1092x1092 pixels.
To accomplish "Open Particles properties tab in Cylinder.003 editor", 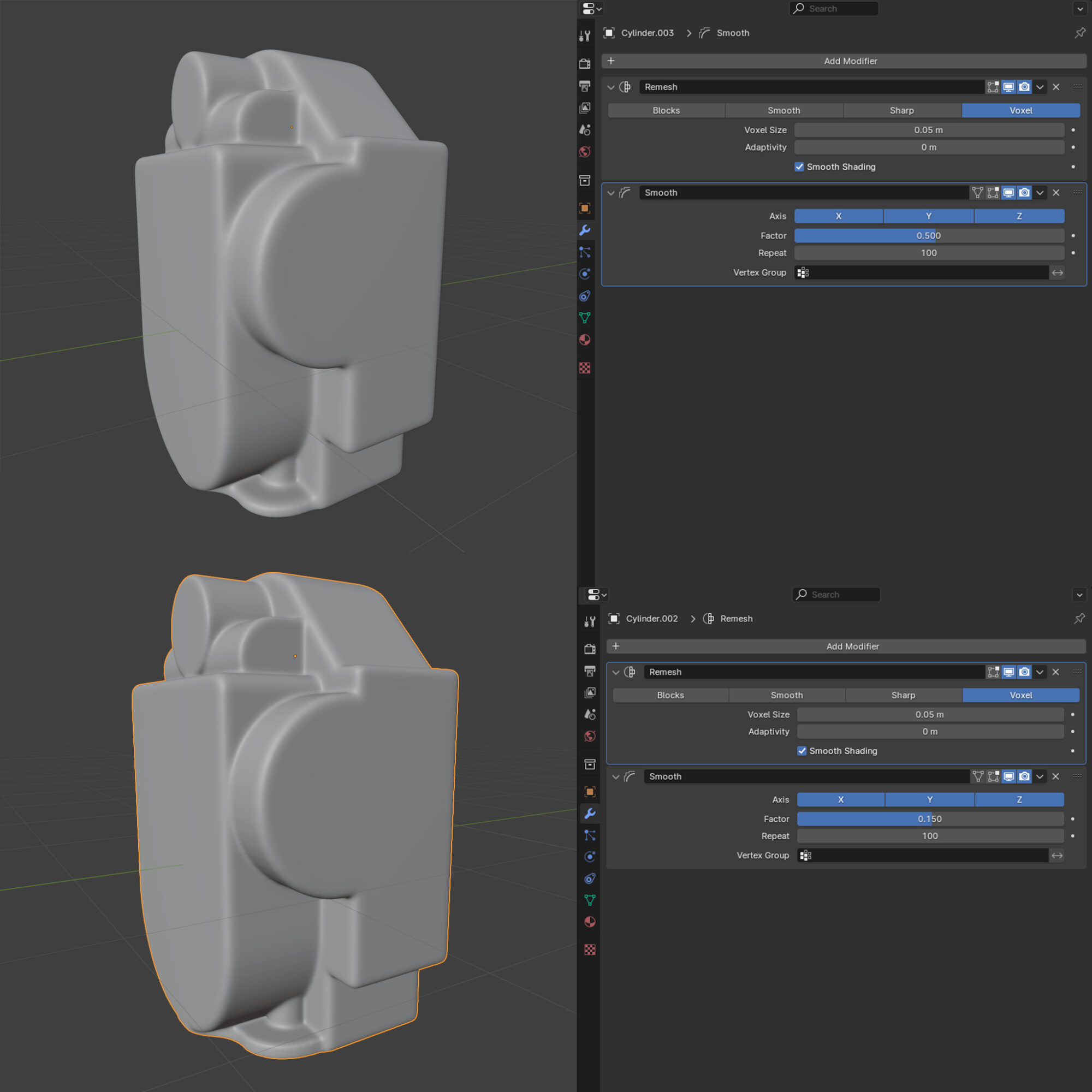I will click(585, 252).
